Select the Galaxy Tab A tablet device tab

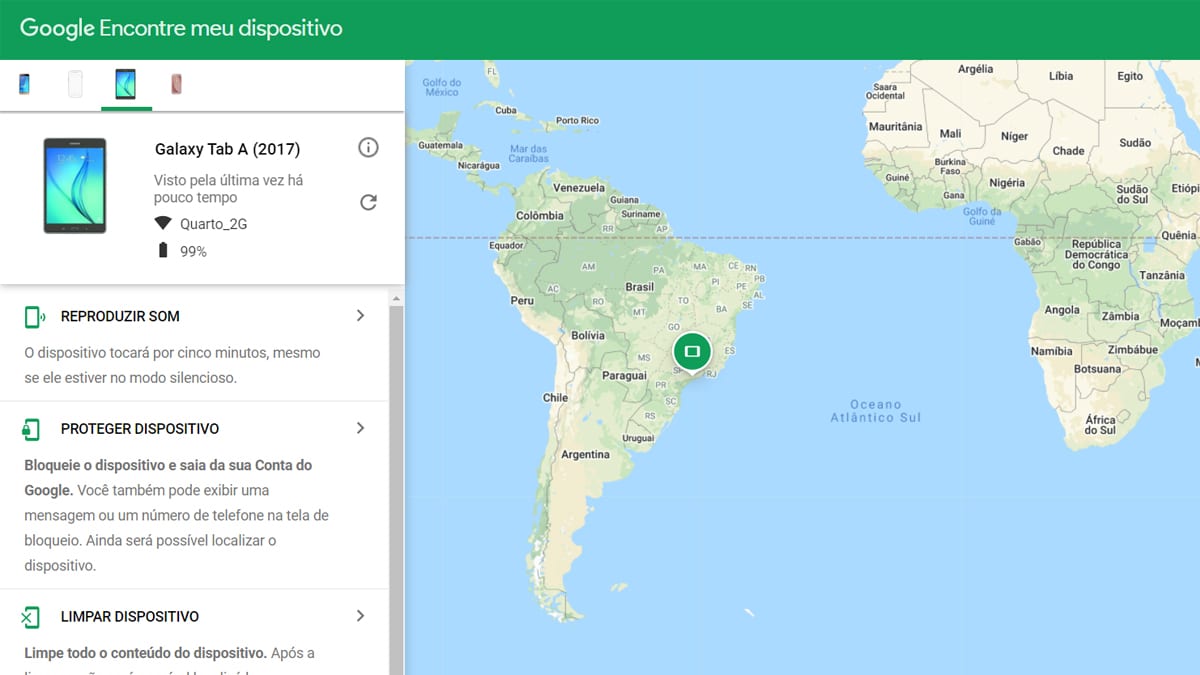126,84
